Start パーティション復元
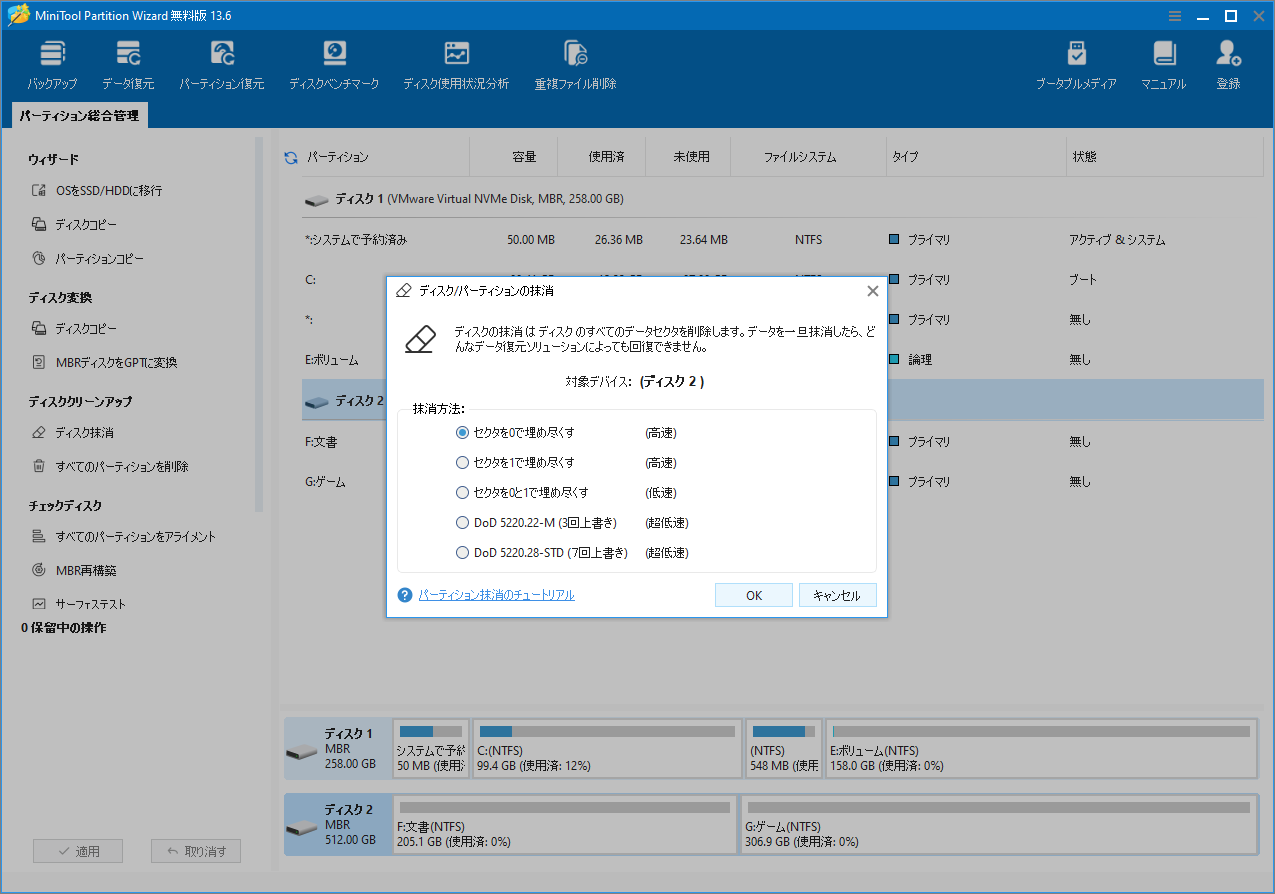1275x894 pixels. (221, 62)
